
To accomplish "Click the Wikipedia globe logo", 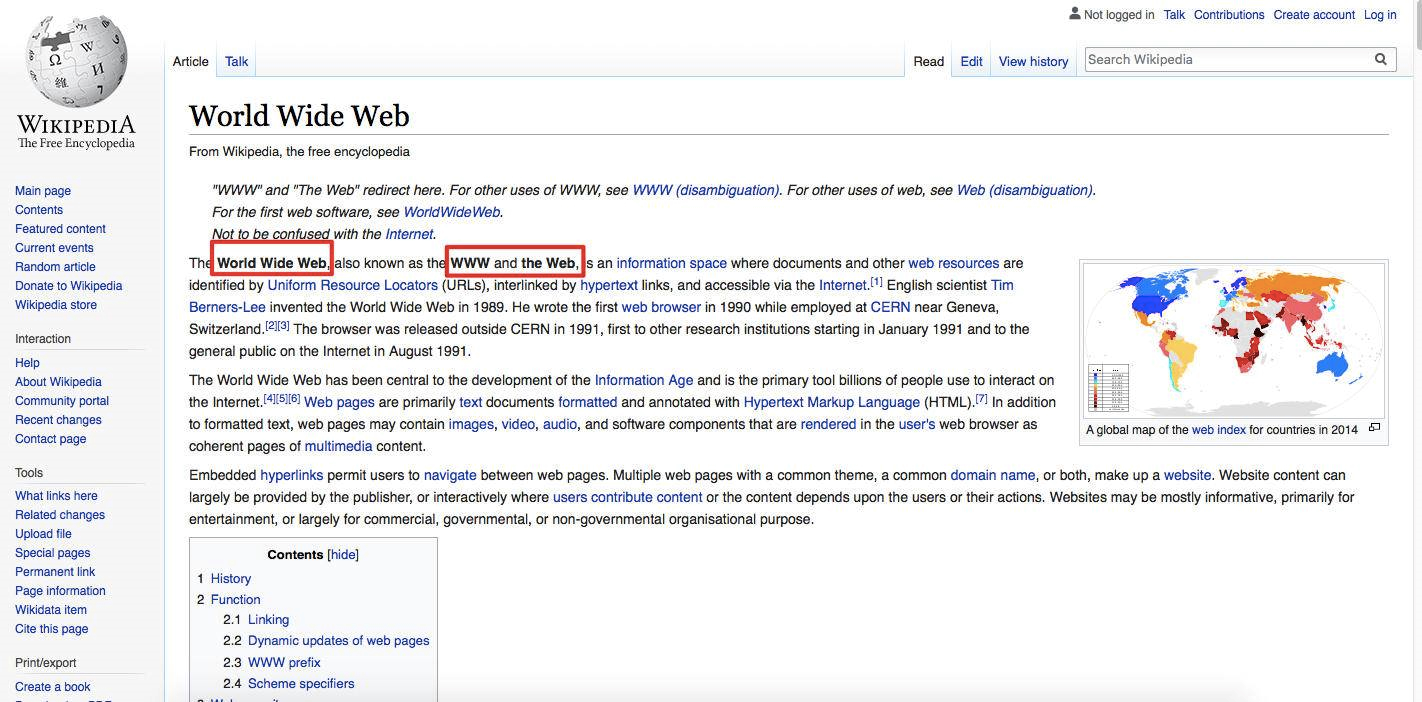I will point(77,61).
